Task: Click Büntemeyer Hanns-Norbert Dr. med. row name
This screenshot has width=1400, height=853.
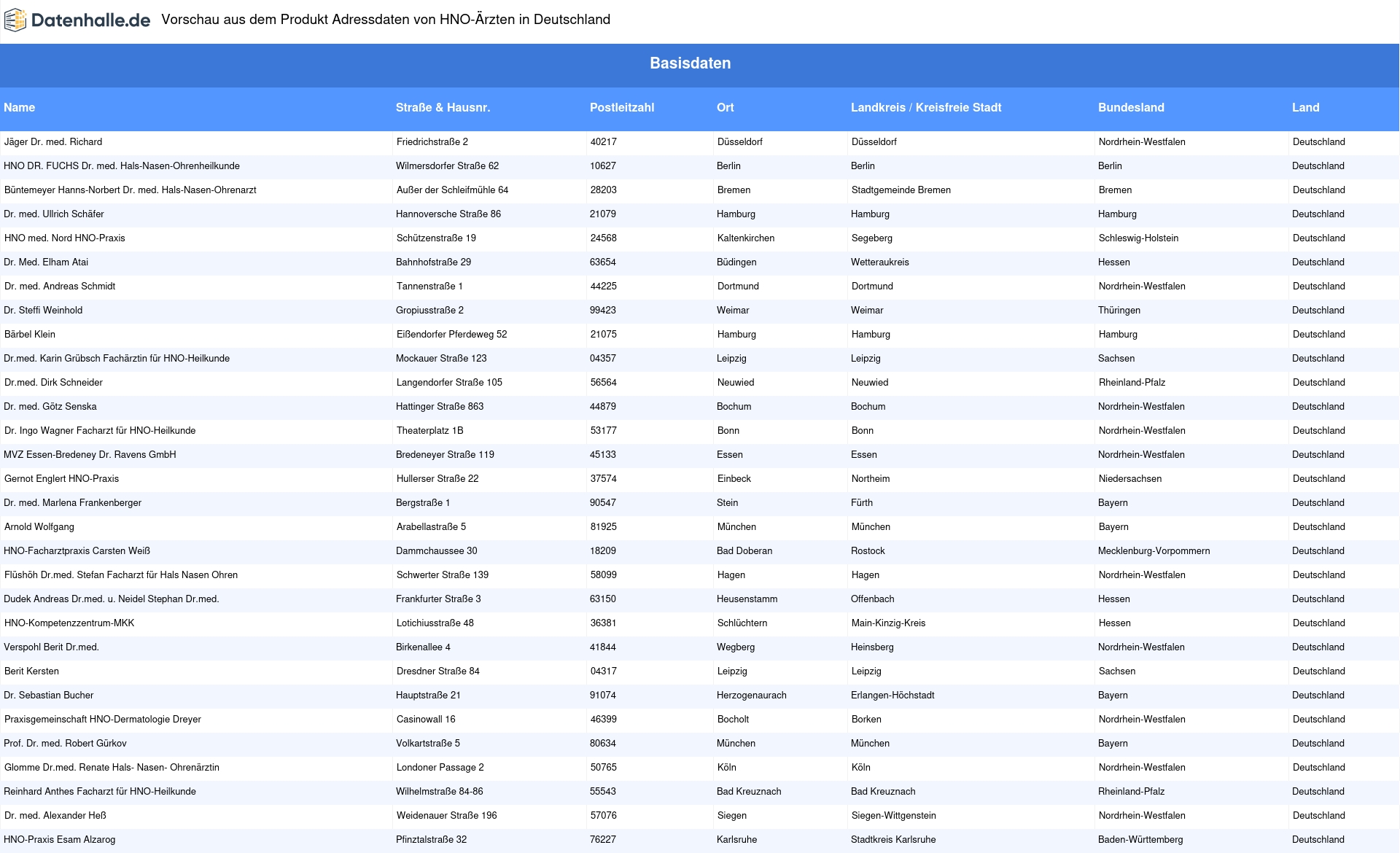Action: point(131,190)
